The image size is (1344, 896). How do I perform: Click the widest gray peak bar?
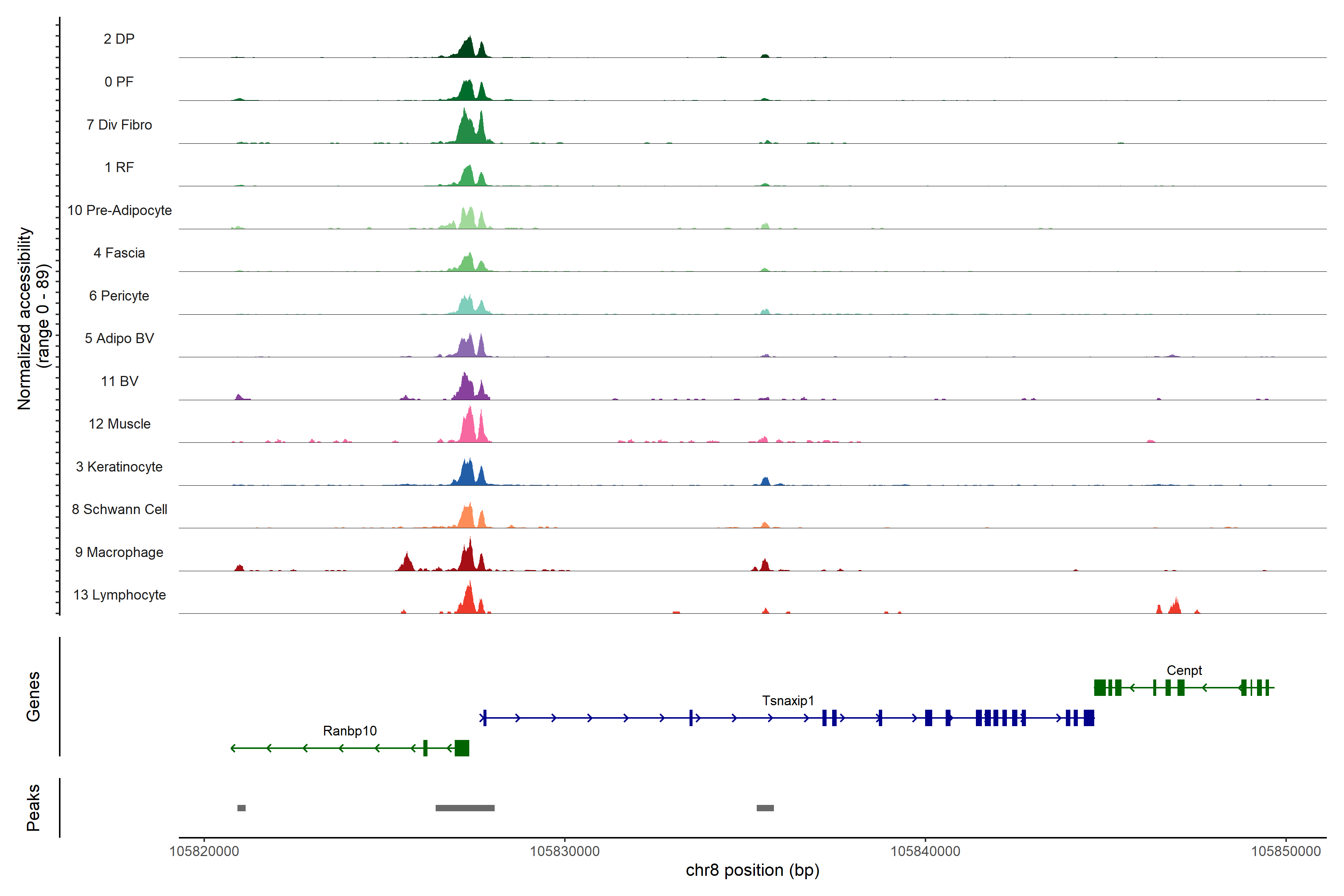[464, 808]
